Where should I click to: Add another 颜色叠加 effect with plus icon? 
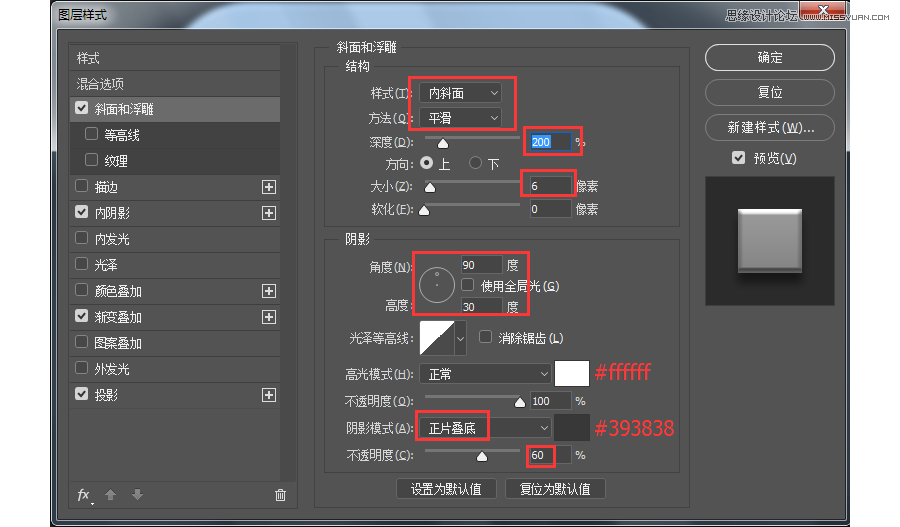(269, 291)
